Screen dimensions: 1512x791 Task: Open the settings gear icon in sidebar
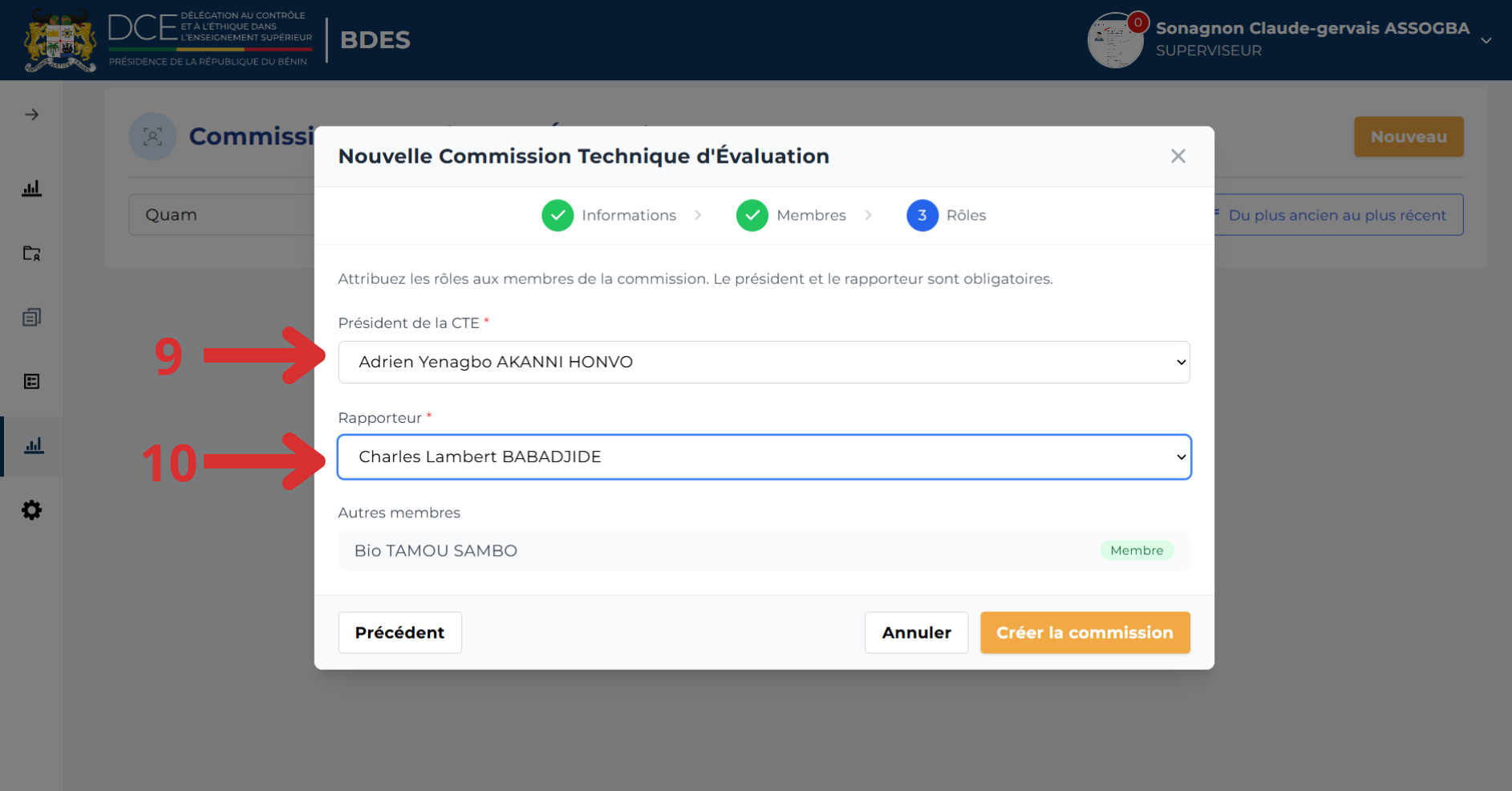(x=31, y=510)
